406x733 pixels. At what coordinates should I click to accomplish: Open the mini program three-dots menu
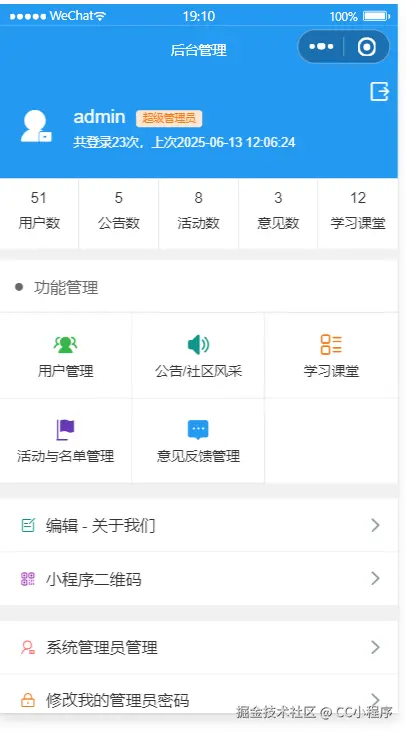tap(321, 47)
